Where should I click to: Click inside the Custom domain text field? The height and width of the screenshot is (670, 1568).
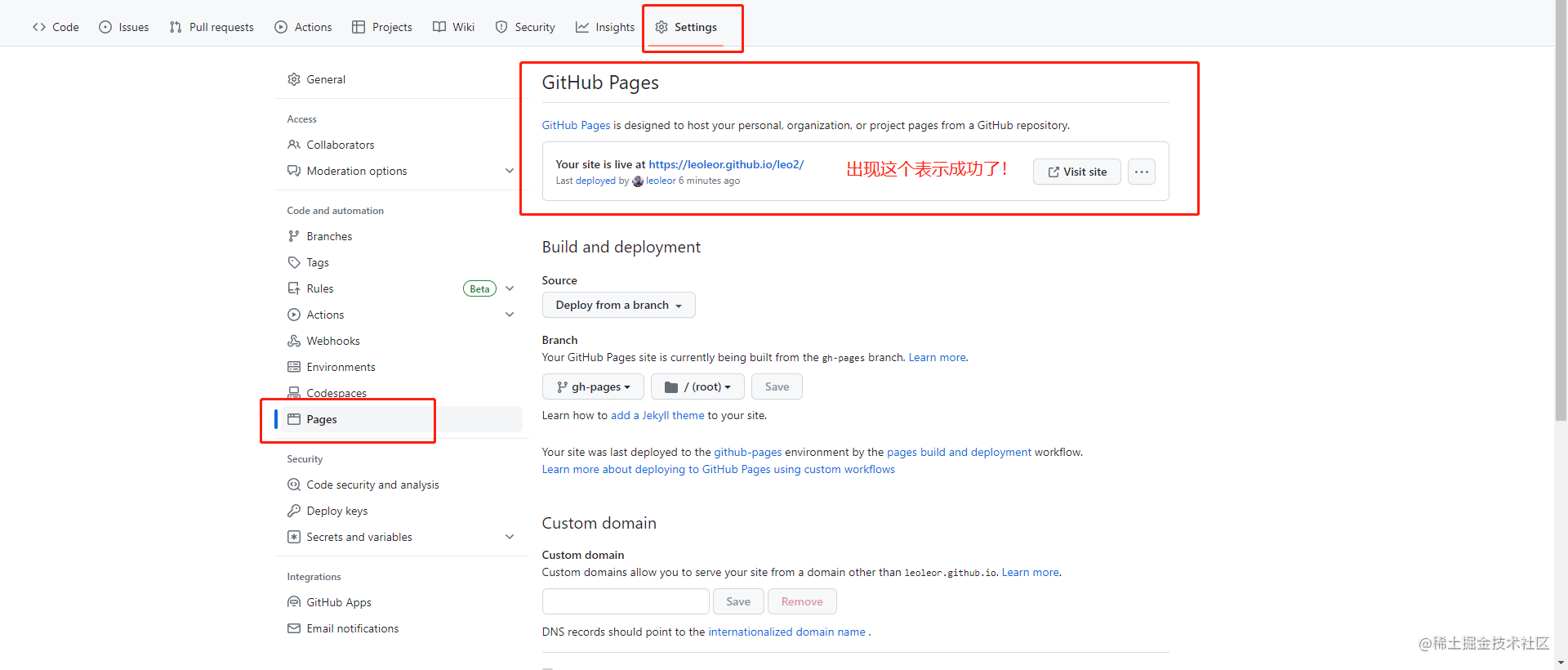pos(626,601)
